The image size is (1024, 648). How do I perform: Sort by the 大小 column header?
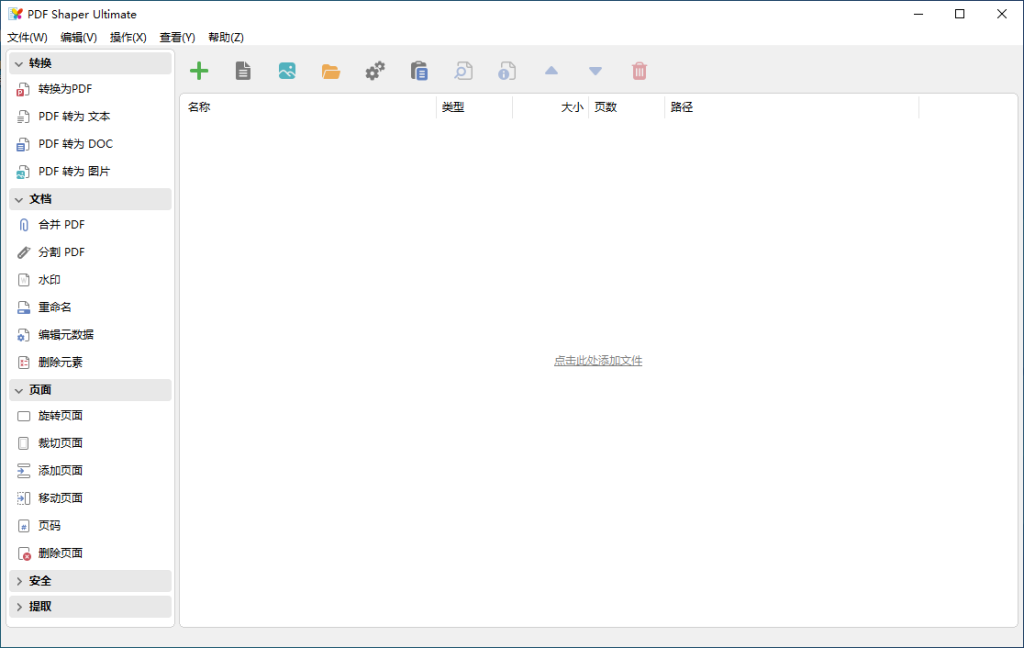tap(551, 107)
